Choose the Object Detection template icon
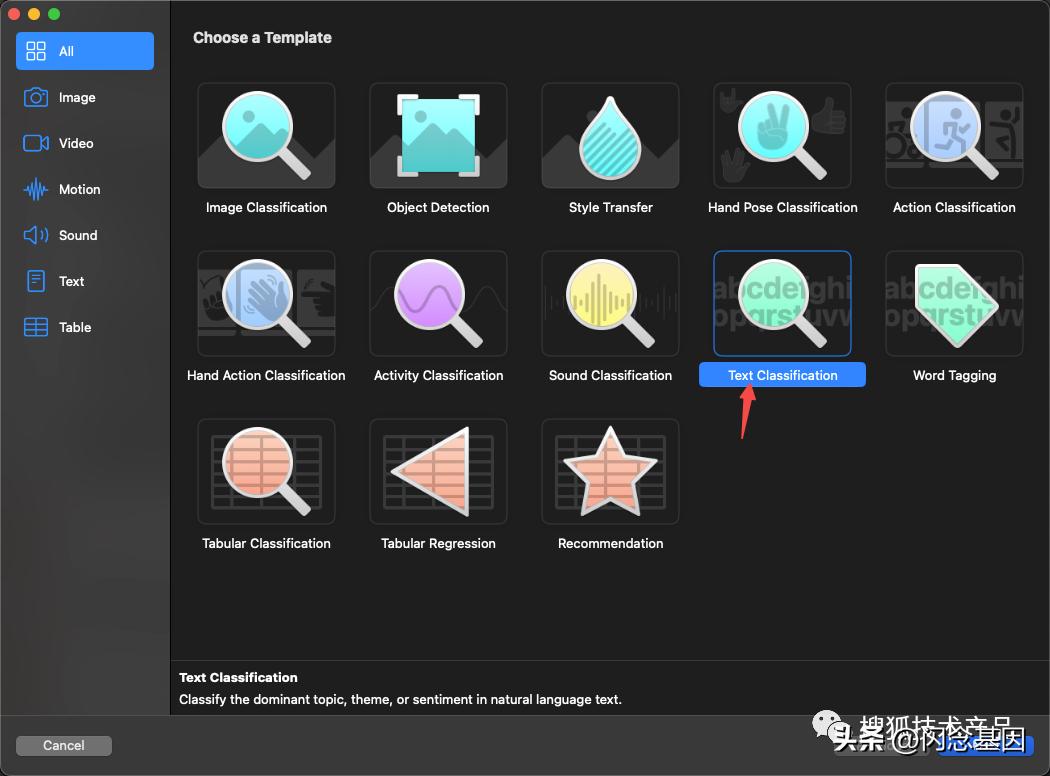Image resolution: width=1050 pixels, height=776 pixels. point(438,136)
